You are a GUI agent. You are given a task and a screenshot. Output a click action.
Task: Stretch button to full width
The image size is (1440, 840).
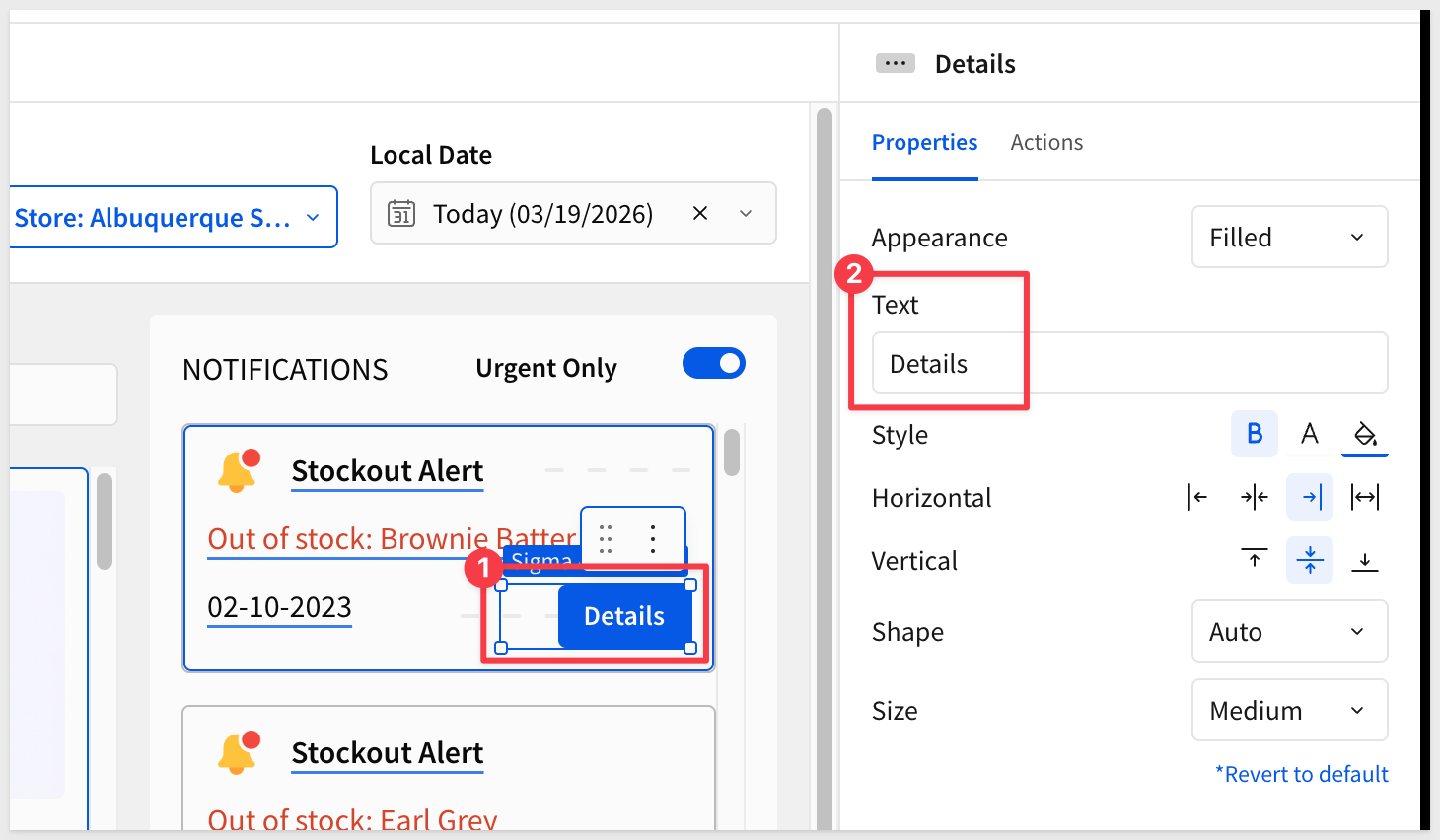(1364, 497)
